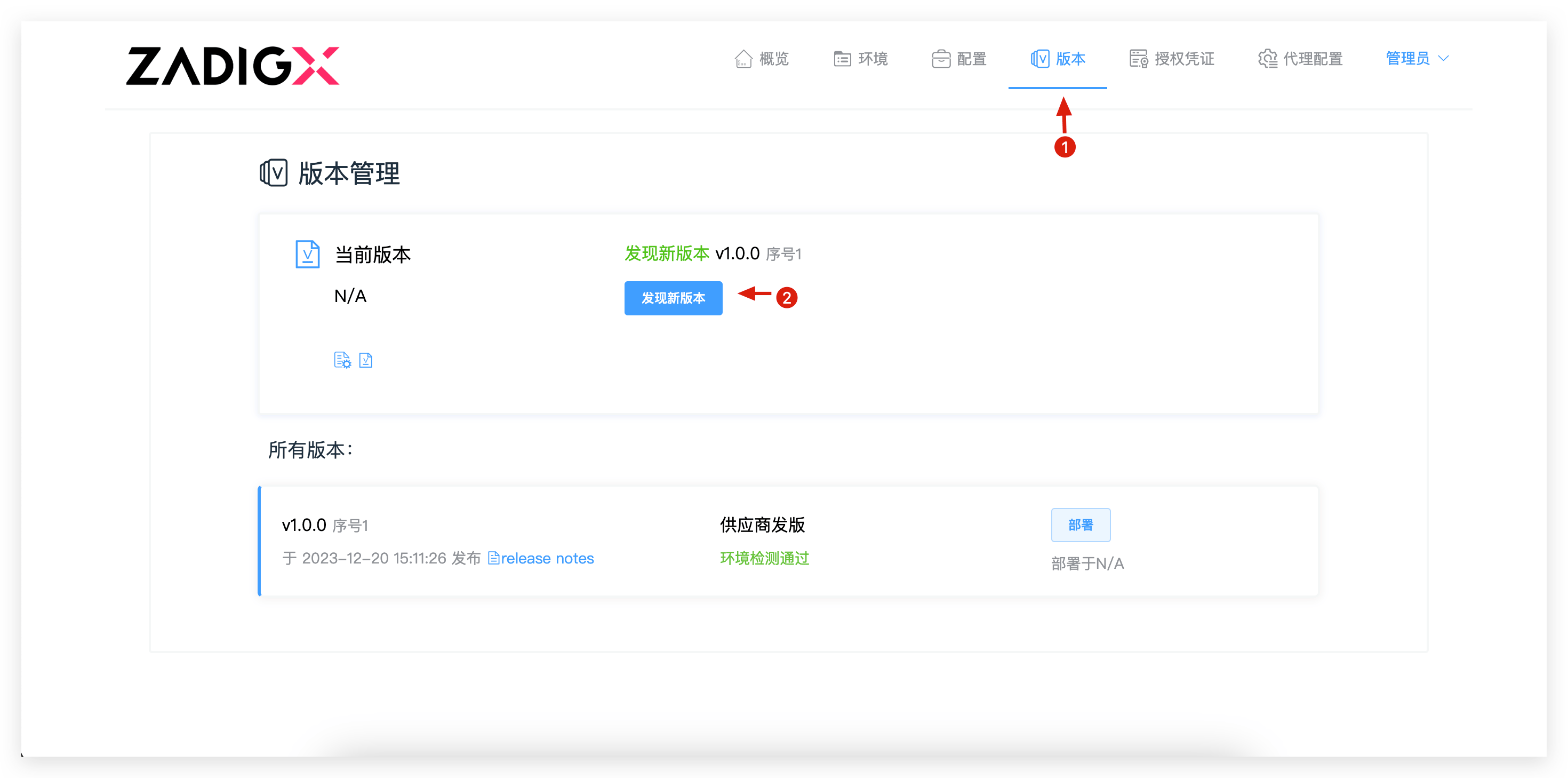1568x778 pixels.
Task: Click the ZadigX logo
Action: point(233,66)
